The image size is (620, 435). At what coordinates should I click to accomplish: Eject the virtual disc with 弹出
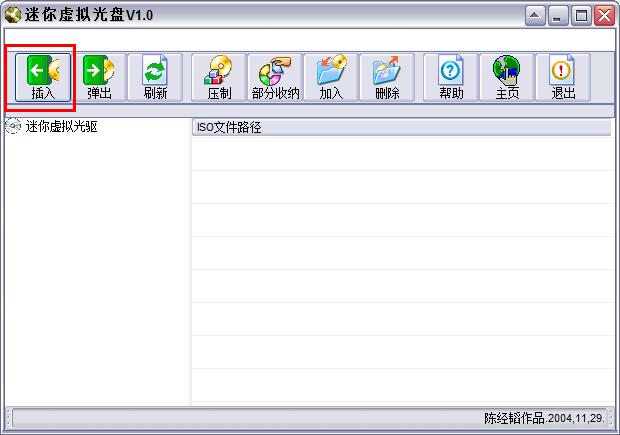[99, 78]
